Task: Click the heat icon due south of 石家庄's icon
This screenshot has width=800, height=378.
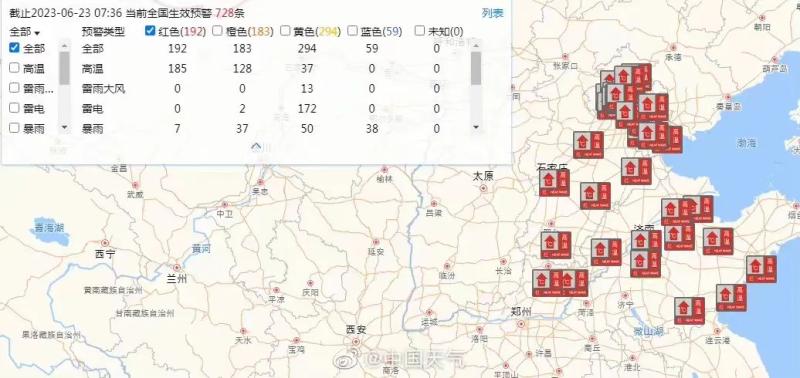Action: [x=556, y=245]
